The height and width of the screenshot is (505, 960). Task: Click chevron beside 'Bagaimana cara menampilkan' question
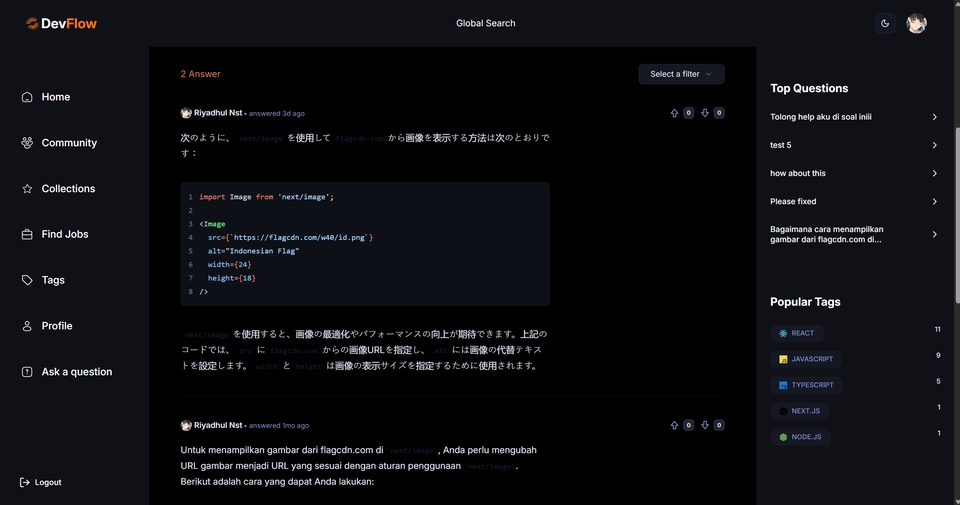934,234
